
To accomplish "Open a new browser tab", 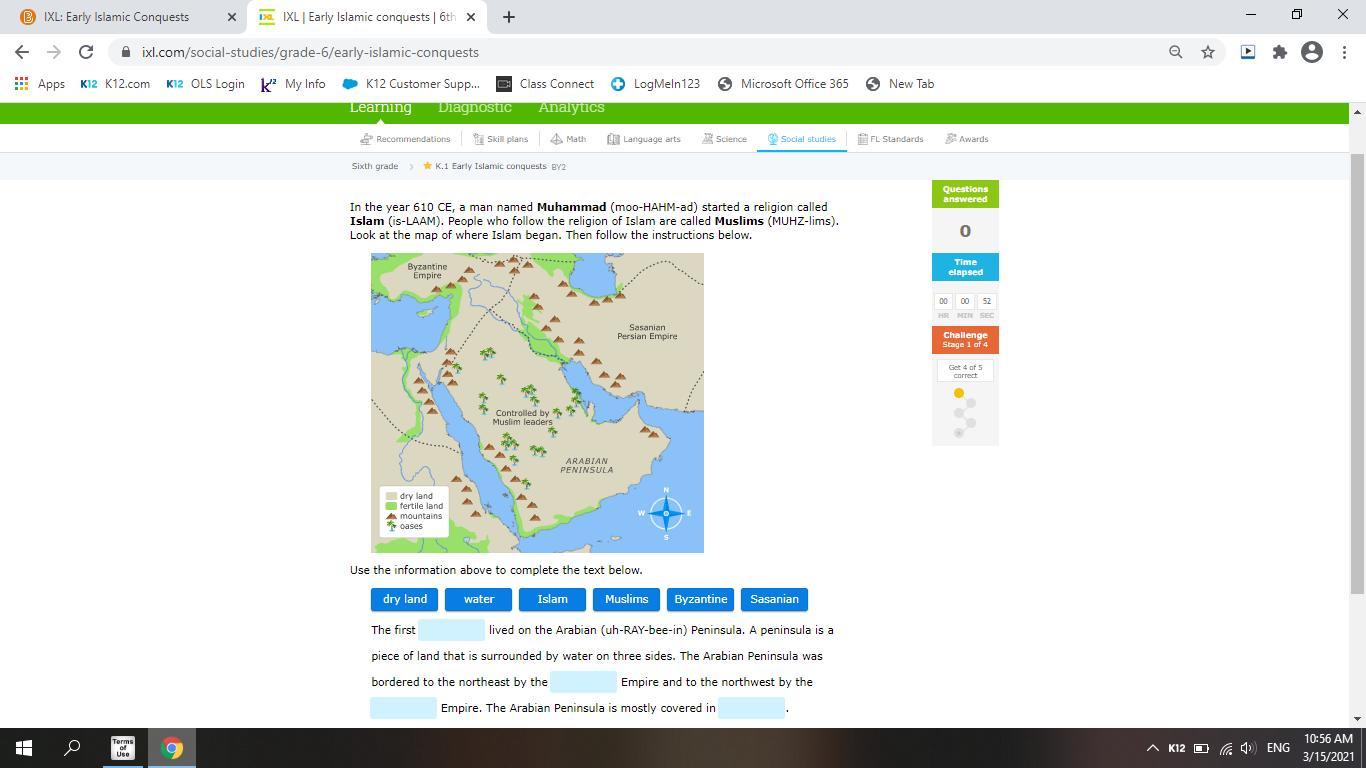I will click(508, 17).
